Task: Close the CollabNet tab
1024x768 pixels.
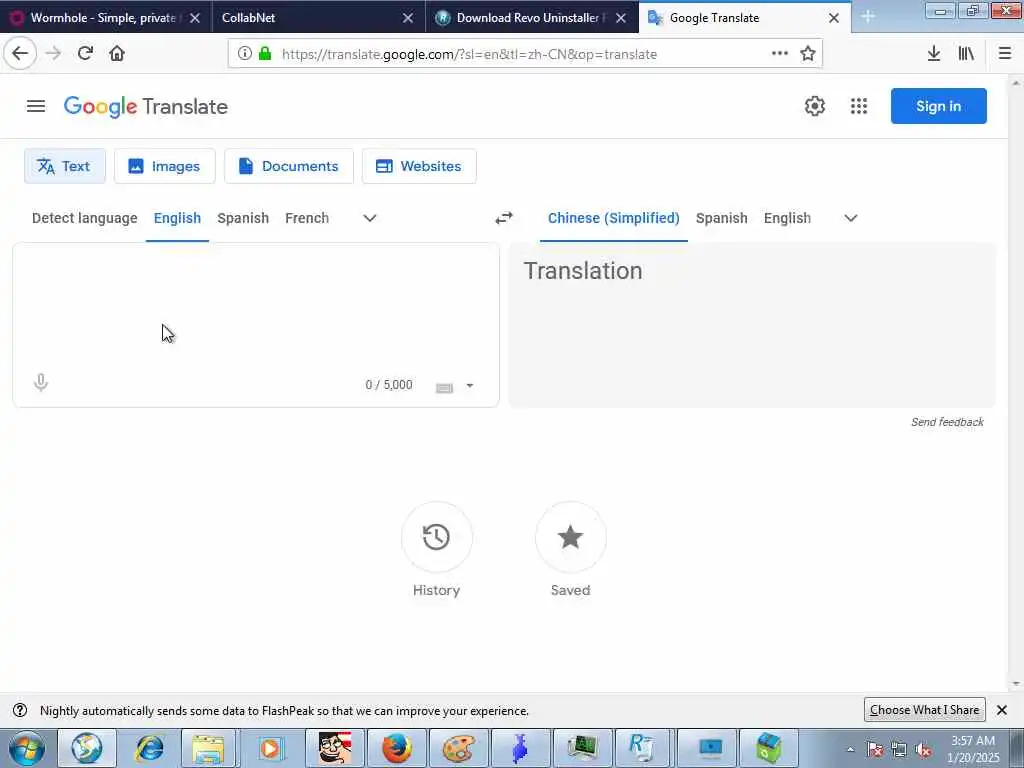Action: (408, 18)
